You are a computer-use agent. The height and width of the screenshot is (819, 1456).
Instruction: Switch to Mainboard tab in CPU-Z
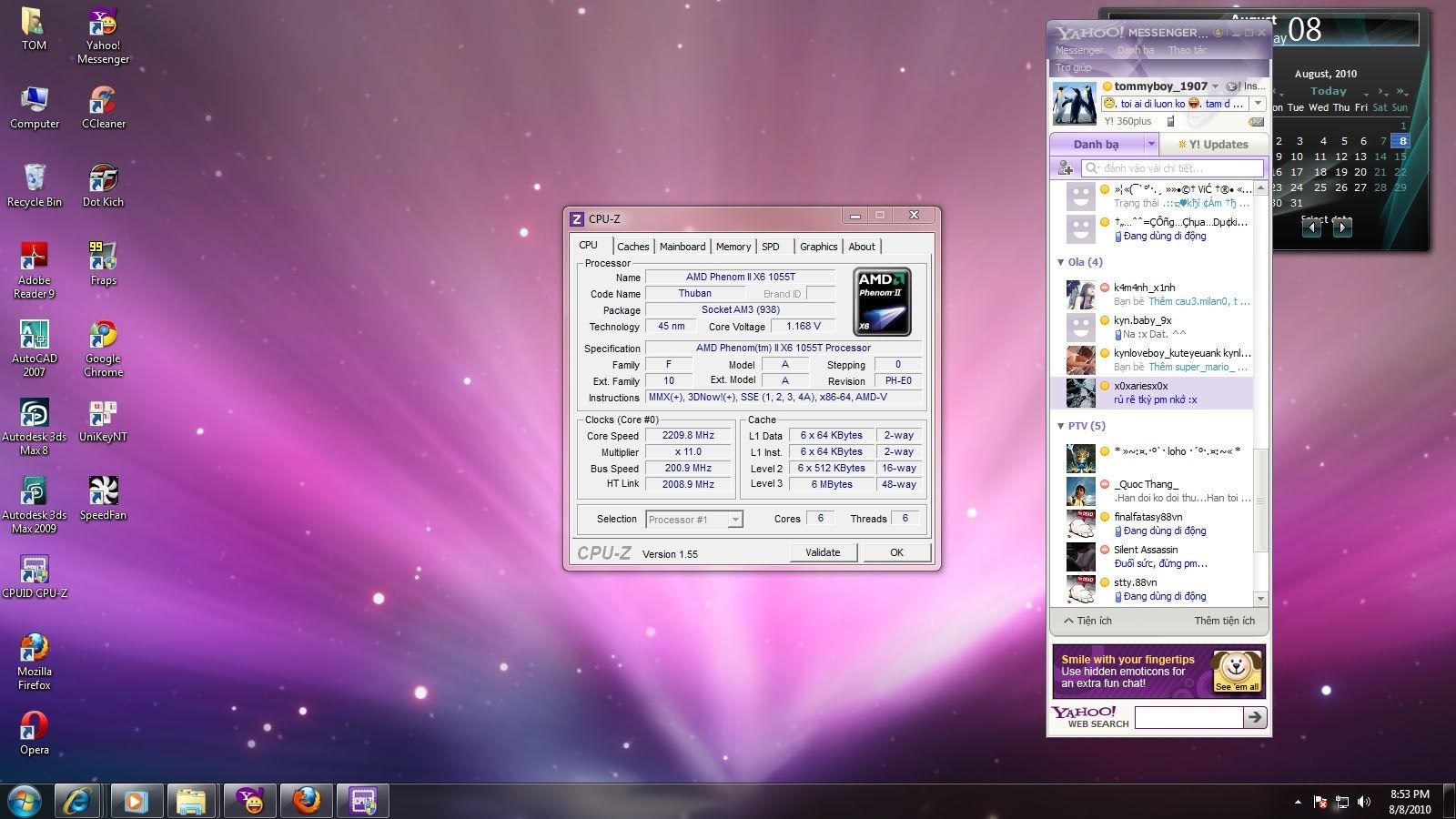(682, 247)
